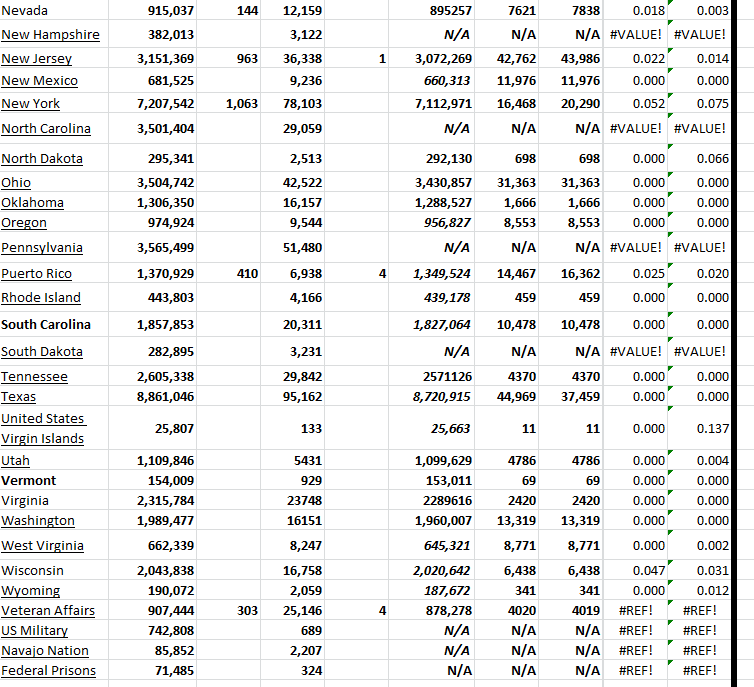754x687 pixels.
Task: Select cell with value 0.066
Action: pyautogui.click(x=699, y=159)
